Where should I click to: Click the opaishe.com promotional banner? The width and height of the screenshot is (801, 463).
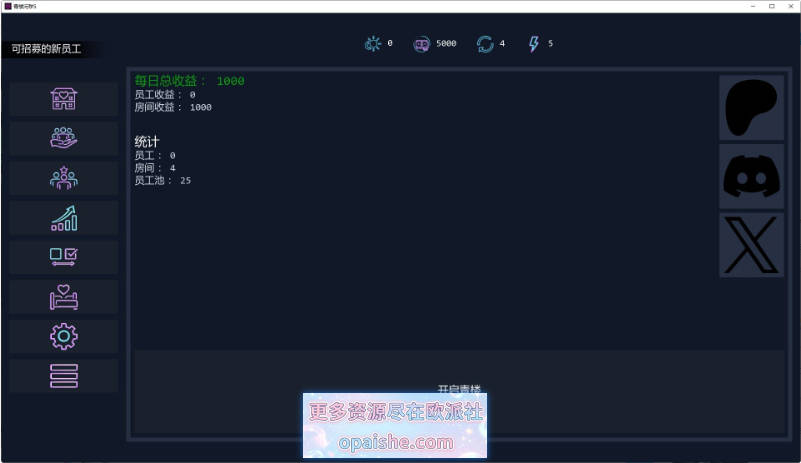(394, 425)
